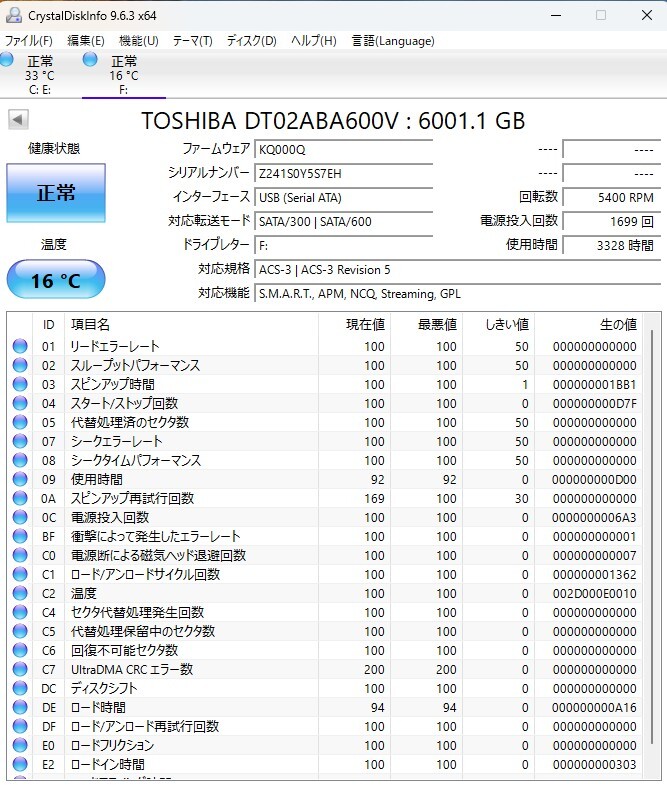Click the status orb for attribute 07
Image resolution: width=667 pixels, height=785 pixels.
pos(20,442)
